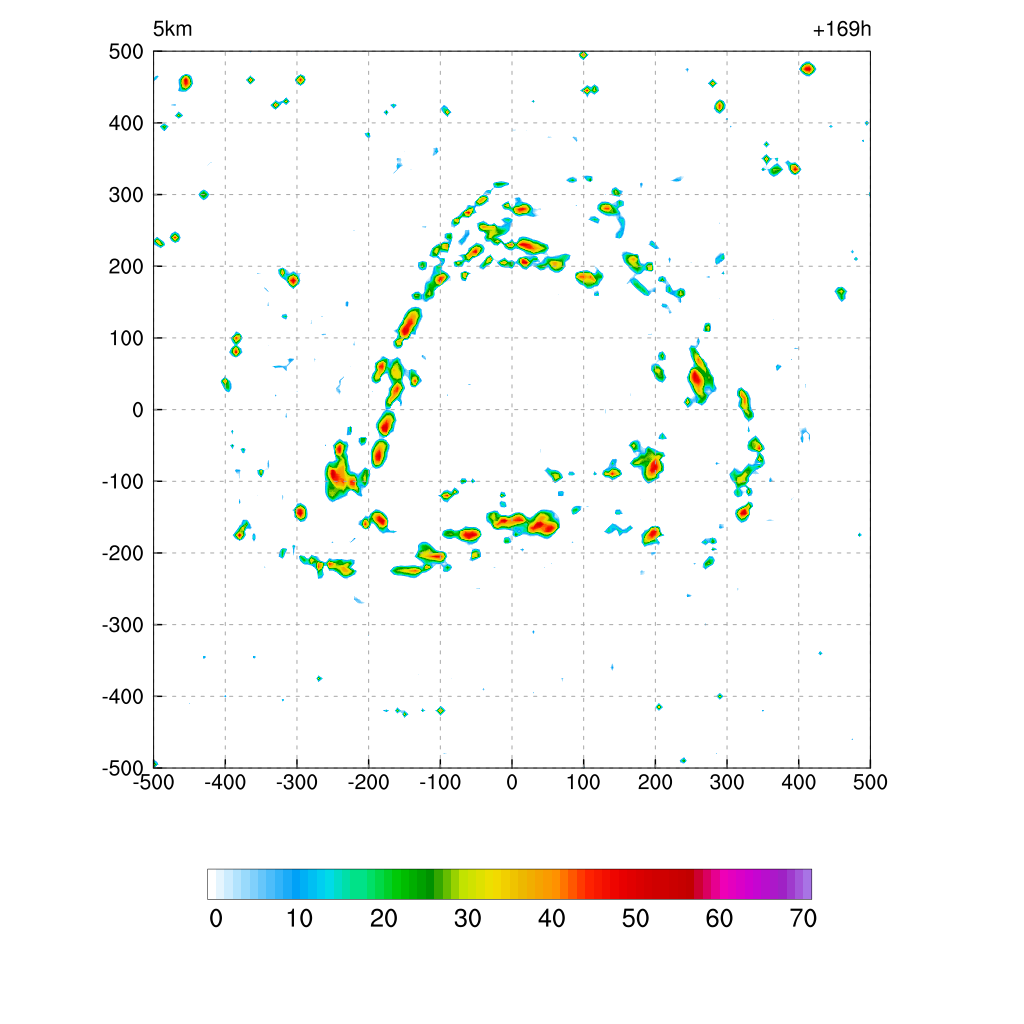Viewport: 1024px width, 1024px height.
Task: Click the color scale label 40
Action: pyautogui.click(x=552, y=919)
